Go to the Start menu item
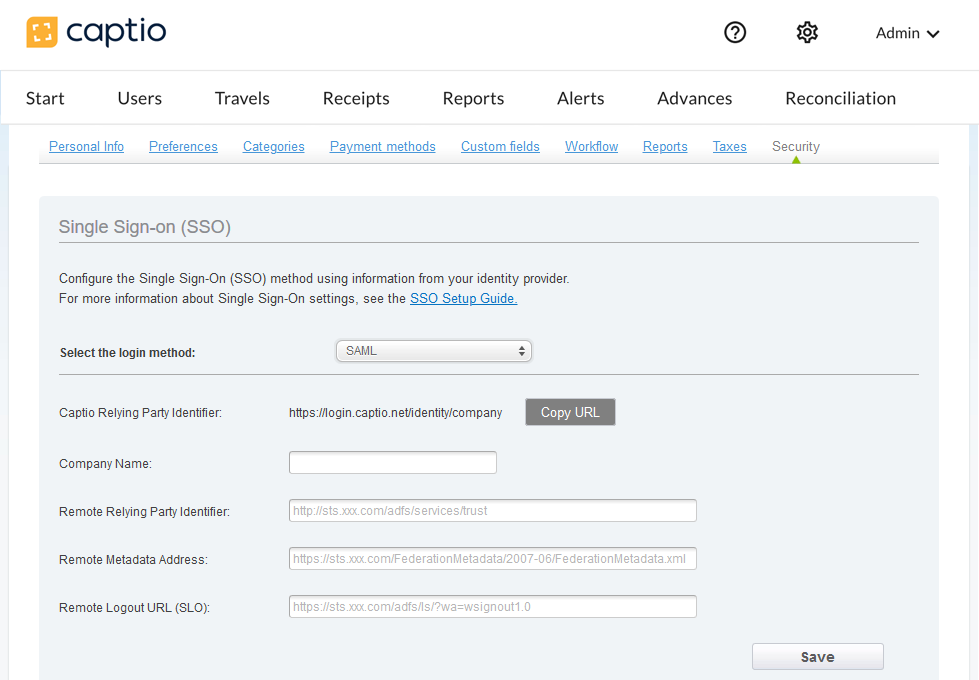The image size is (979, 680). [x=45, y=98]
